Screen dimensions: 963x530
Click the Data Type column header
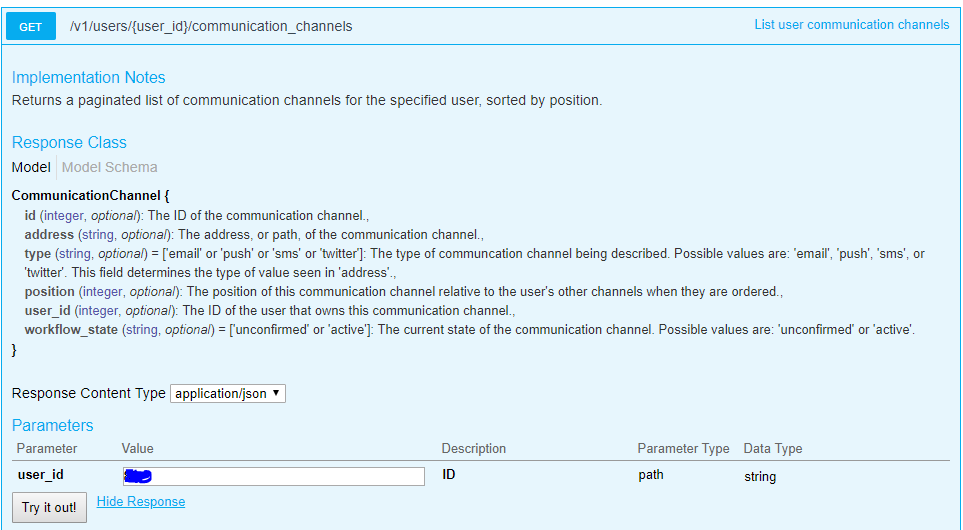point(773,449)
